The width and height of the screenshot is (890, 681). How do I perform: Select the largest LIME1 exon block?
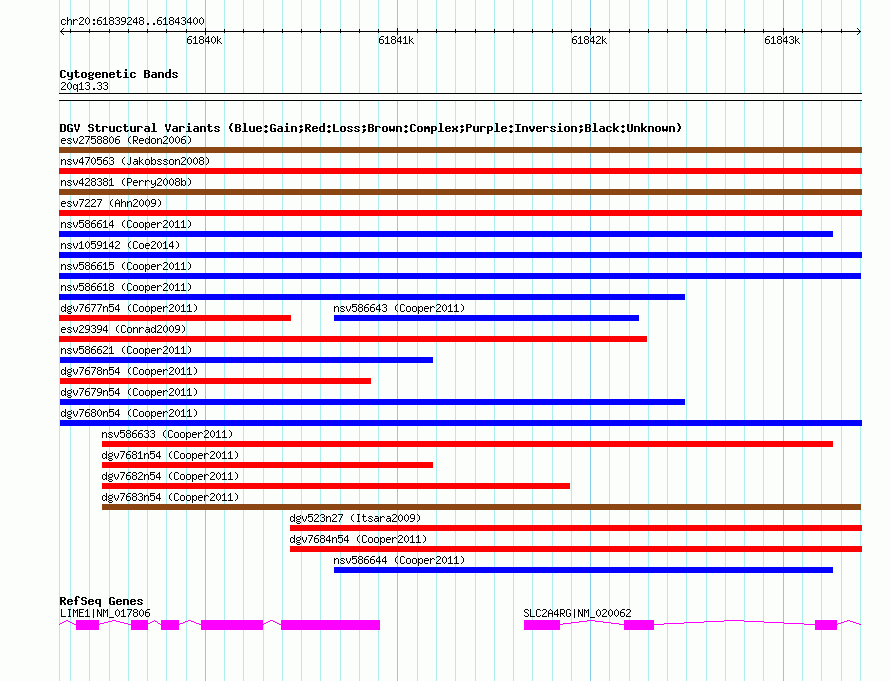[330, 625]
